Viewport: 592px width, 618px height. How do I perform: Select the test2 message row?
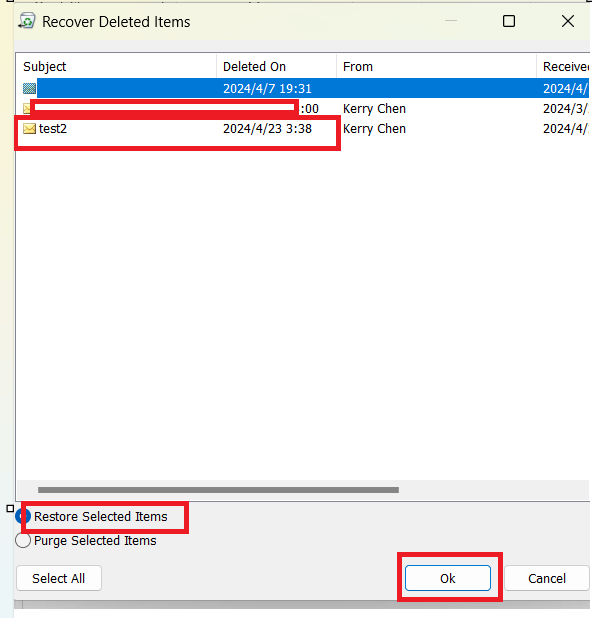tap(303, 129)
